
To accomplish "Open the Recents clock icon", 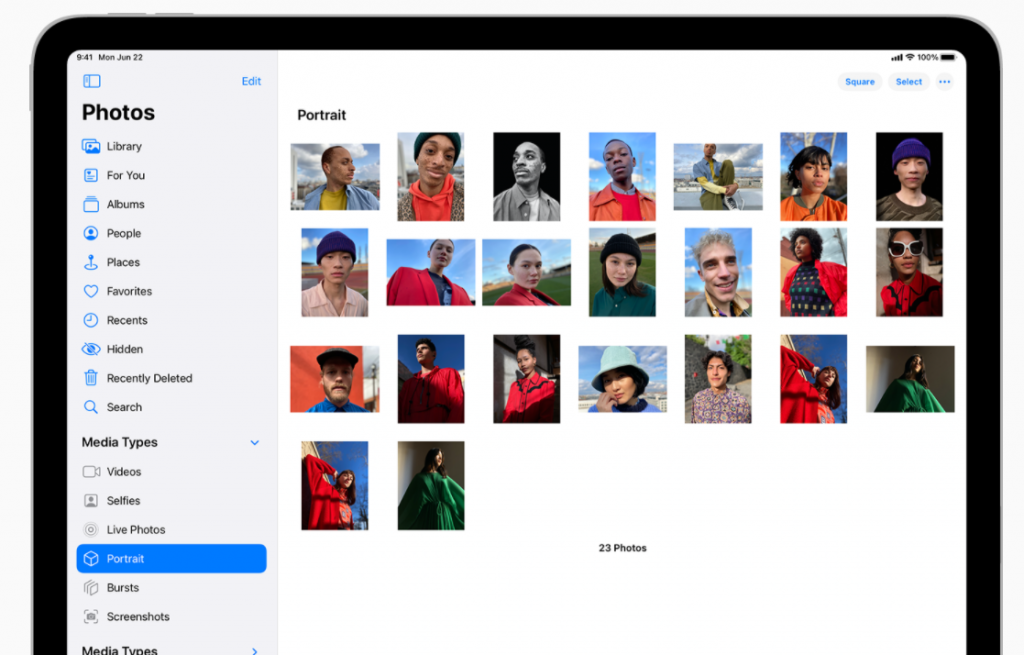I will pyautogui.click(x=91, y=320).
